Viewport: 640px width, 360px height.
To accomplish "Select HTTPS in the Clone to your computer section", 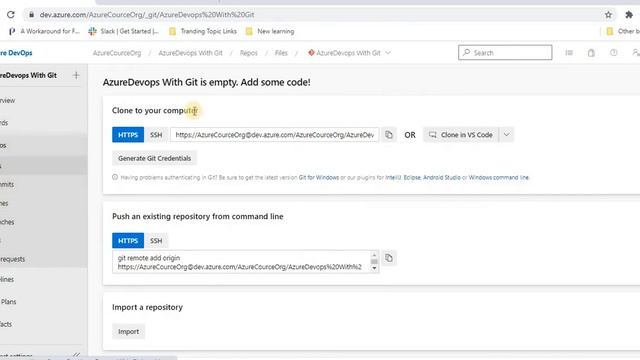I will pos(128,135).
